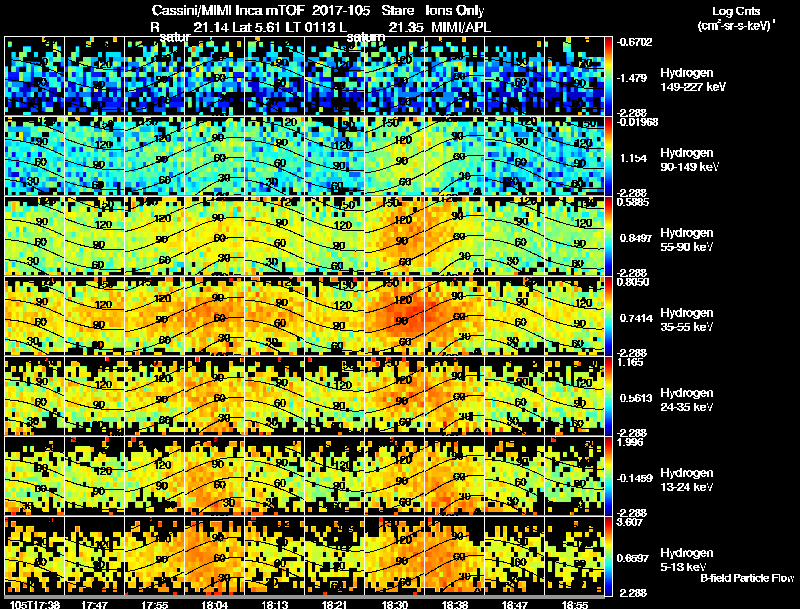The height and width of the screenshot is (609, 800).
Task: Click the 'Ions Only' text in the title
Action: coord(455,10)
